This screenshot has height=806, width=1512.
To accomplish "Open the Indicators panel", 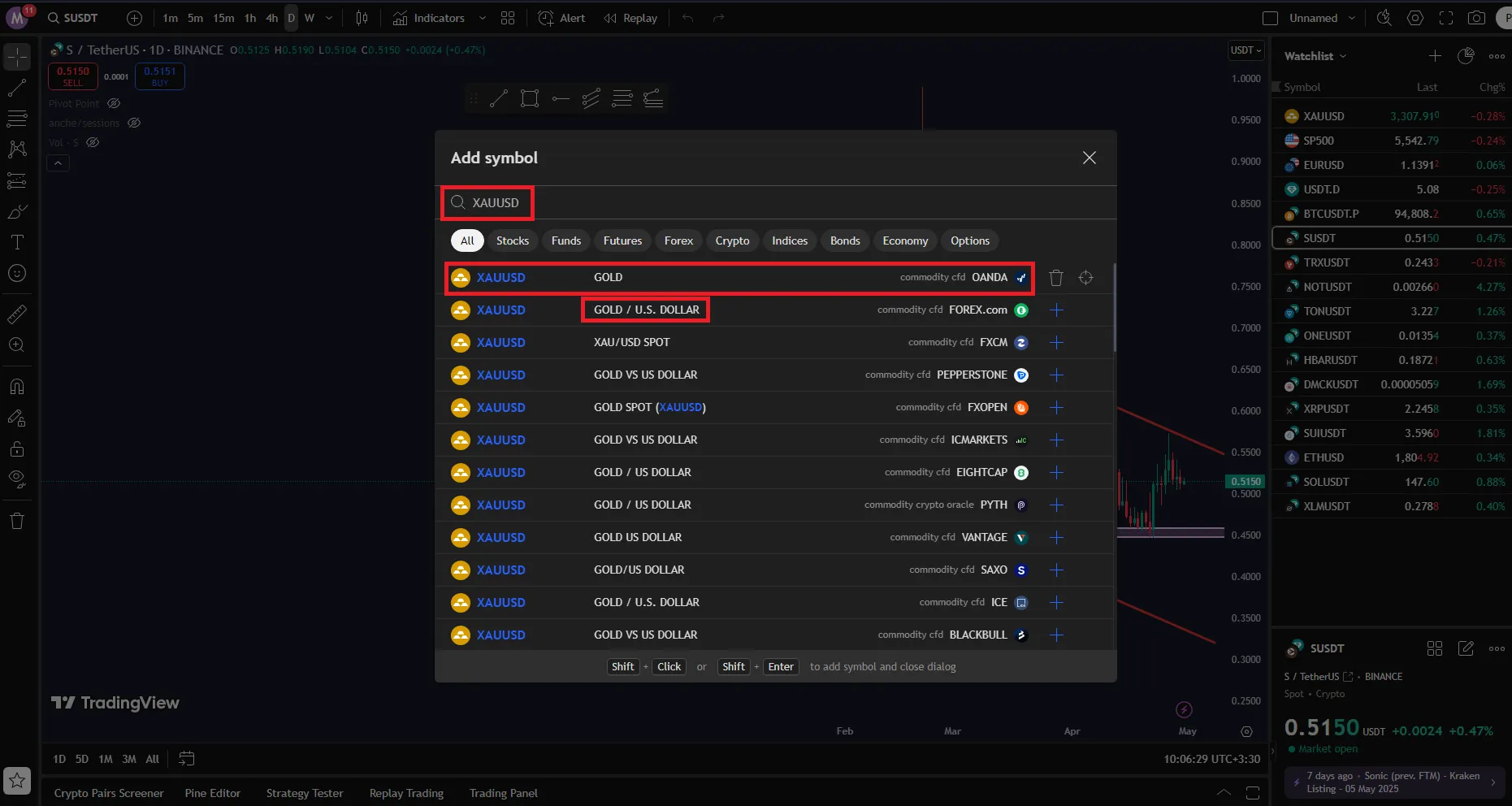I will click(x=429, y=18).
